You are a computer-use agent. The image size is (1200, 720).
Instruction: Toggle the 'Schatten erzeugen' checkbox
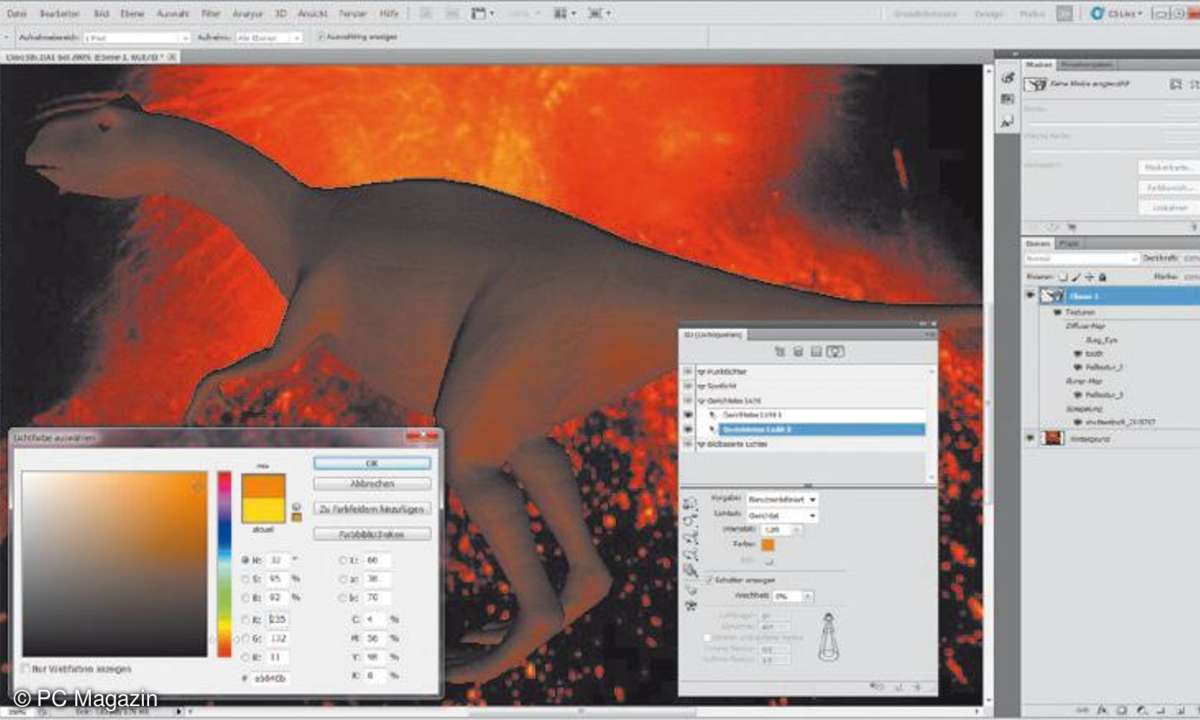709,579
